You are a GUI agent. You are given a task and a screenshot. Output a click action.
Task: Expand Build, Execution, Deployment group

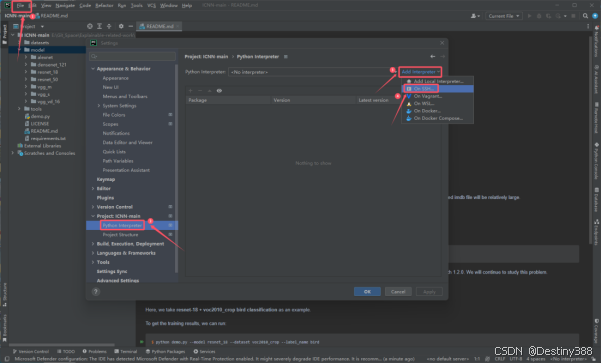click(x=93, y=244)
